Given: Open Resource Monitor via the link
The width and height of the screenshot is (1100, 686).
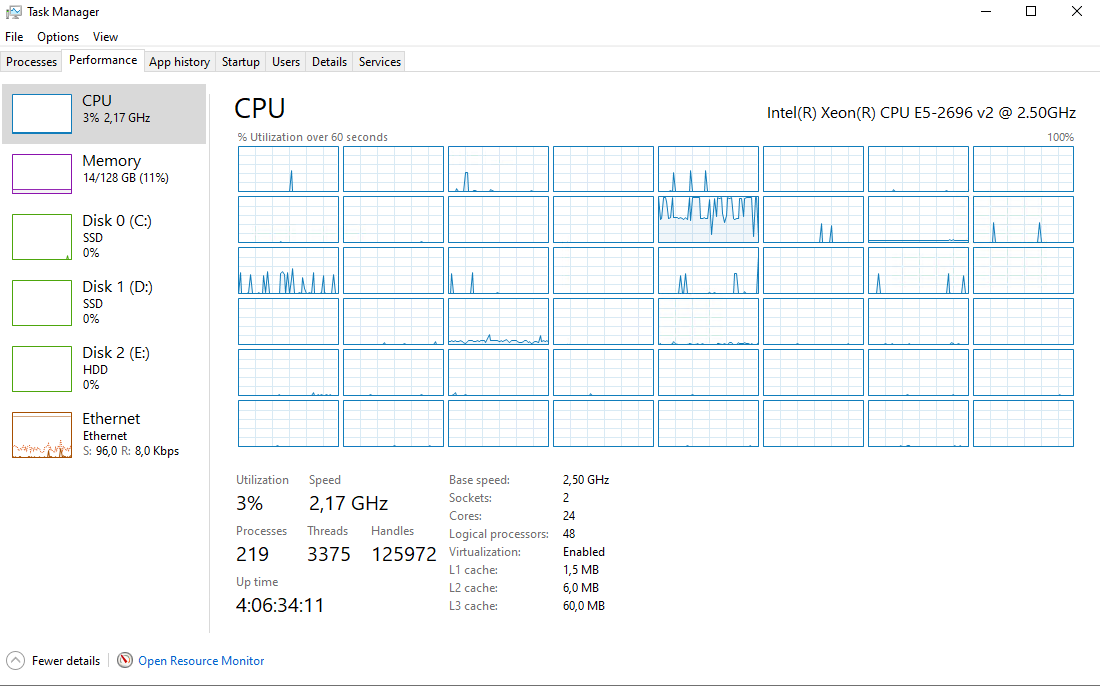Looking at the screenshot, I should 200,660.
